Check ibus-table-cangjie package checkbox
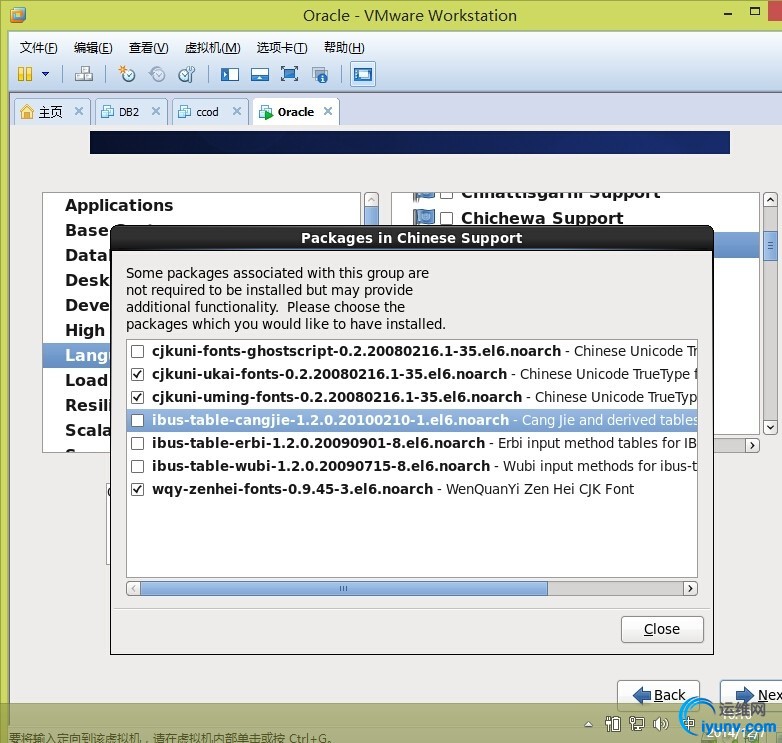The height and width of the screenshot is (743, 782). [137, 420]
